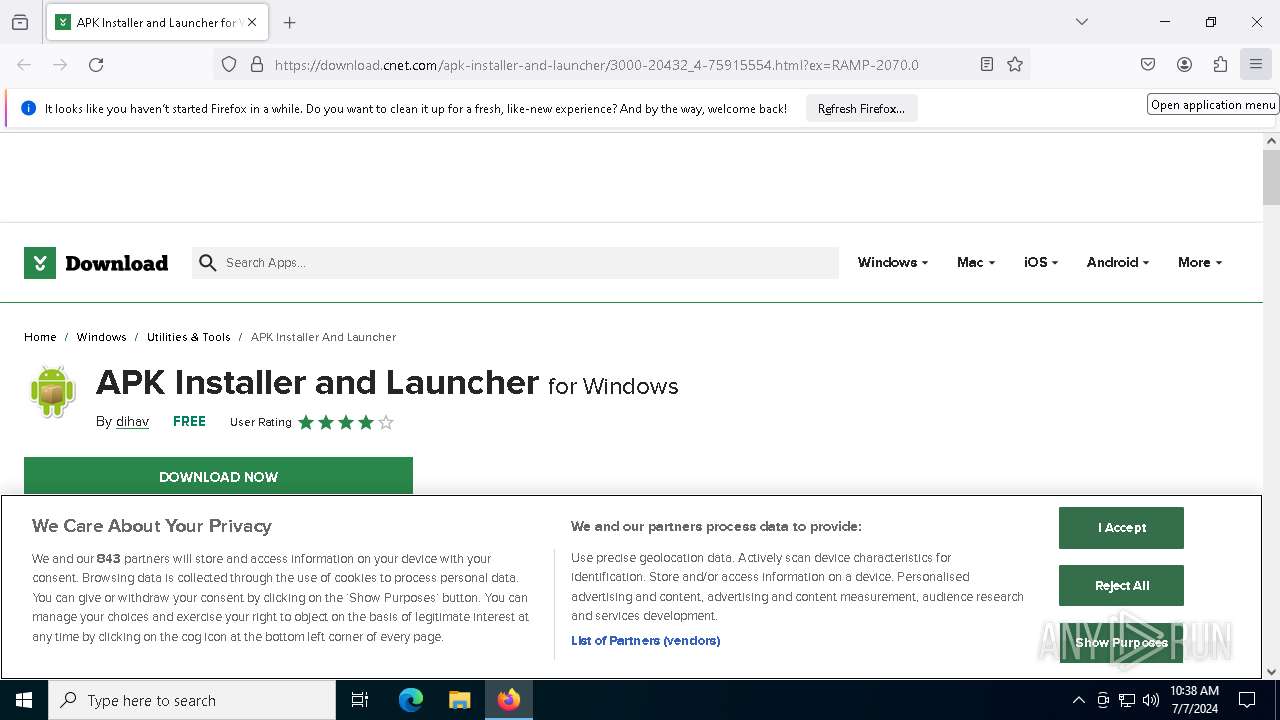Open List of Partners (vendors) link
Screen dimensions: 1280x720
[645, 641]
